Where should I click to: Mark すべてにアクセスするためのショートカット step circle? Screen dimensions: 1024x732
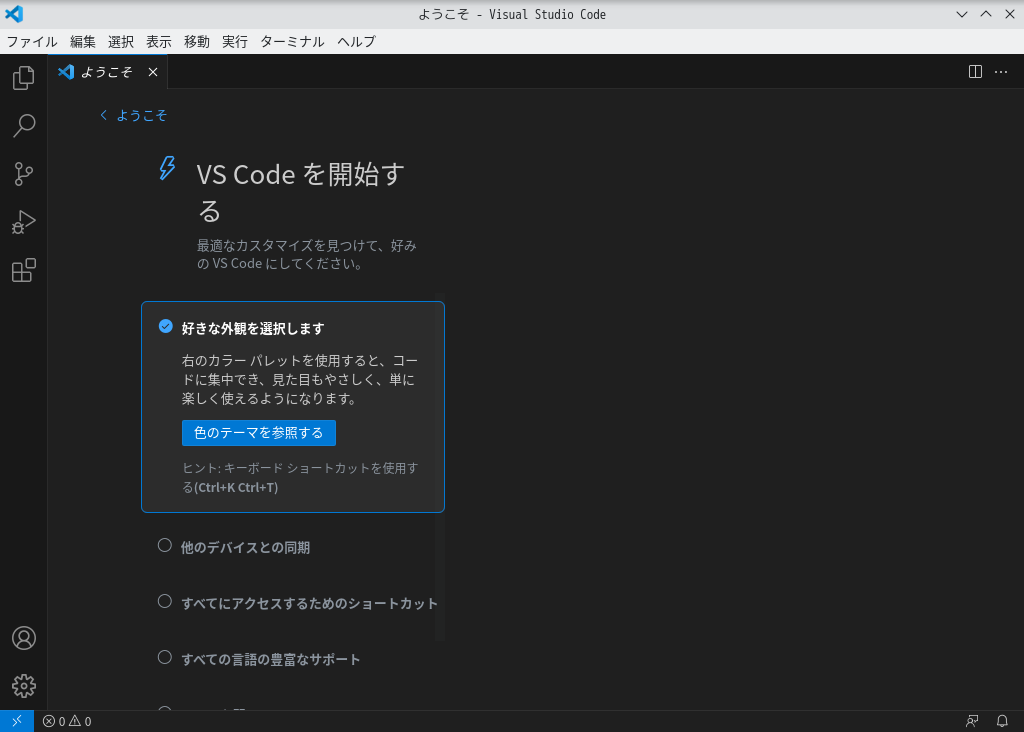point(165,601)
